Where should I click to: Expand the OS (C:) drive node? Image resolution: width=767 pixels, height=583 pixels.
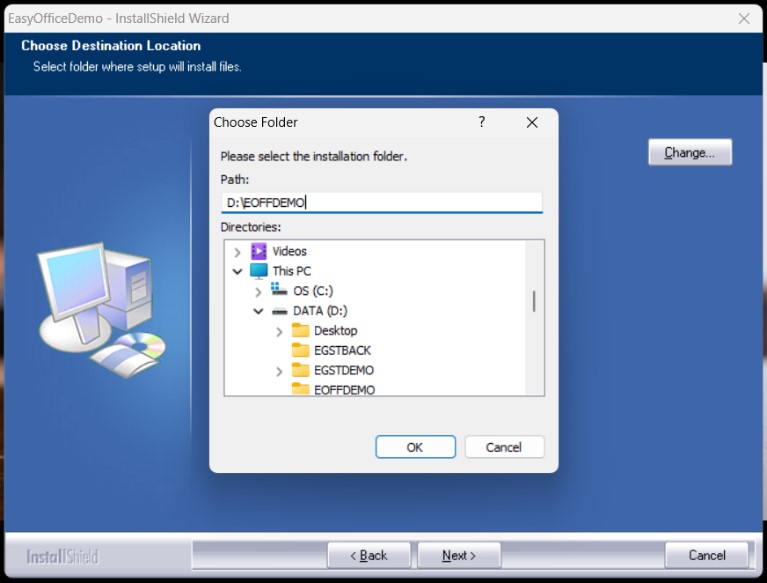258,291
